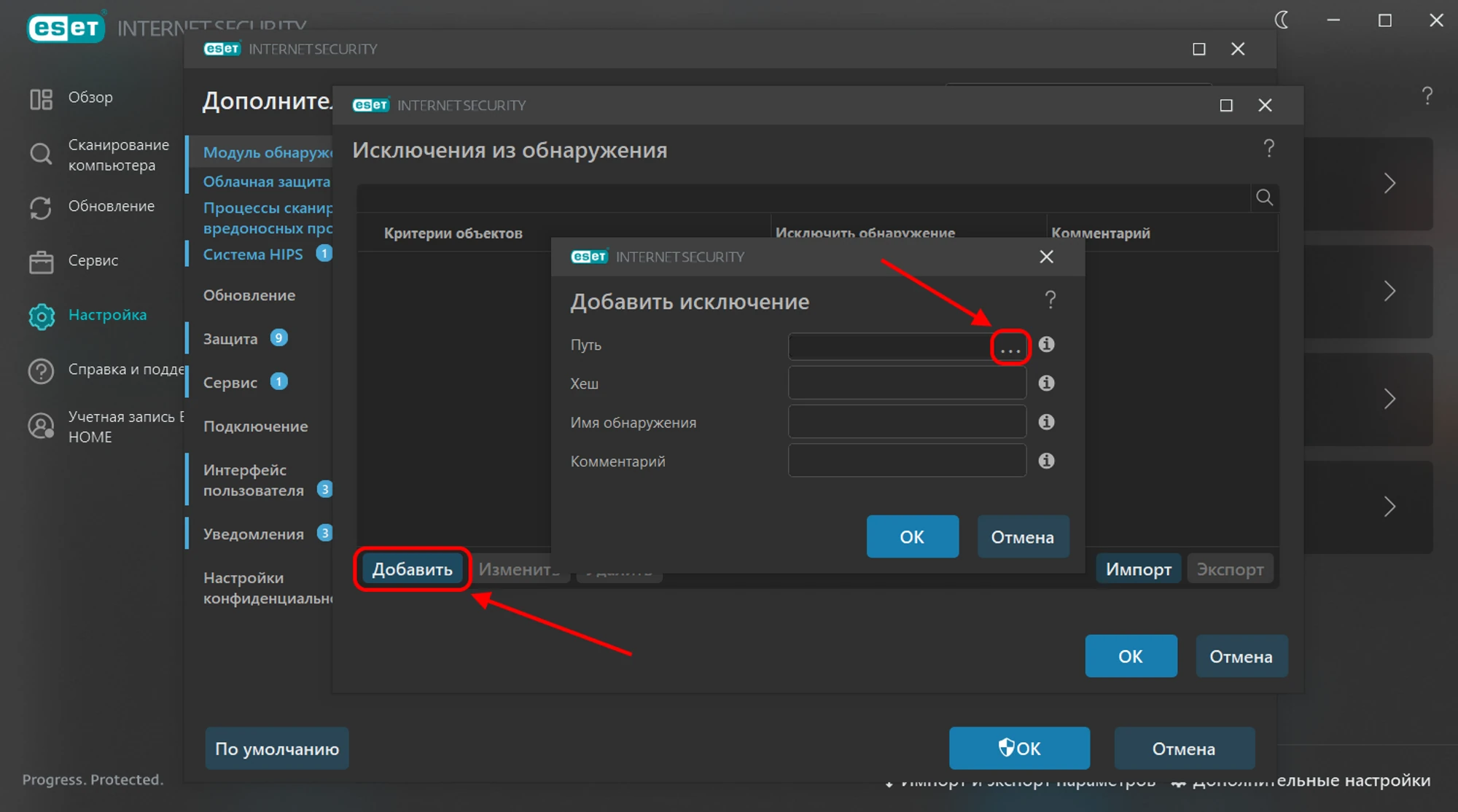The image size is (1458, 812).
Task: Expand first chevron arrow on right panel
Action: coord(1389,183)
